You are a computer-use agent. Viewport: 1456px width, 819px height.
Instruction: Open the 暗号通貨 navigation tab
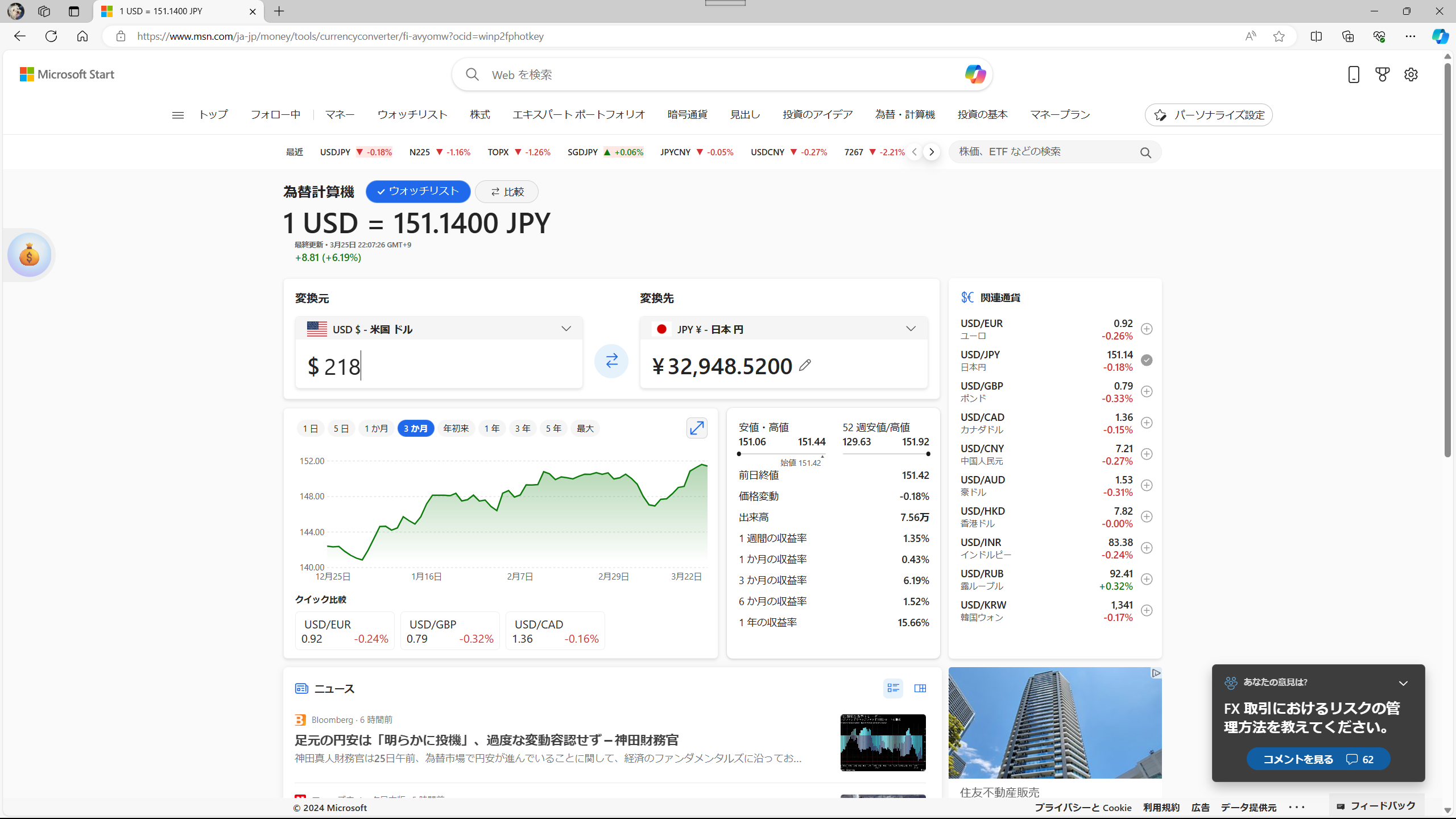(688, 115)
